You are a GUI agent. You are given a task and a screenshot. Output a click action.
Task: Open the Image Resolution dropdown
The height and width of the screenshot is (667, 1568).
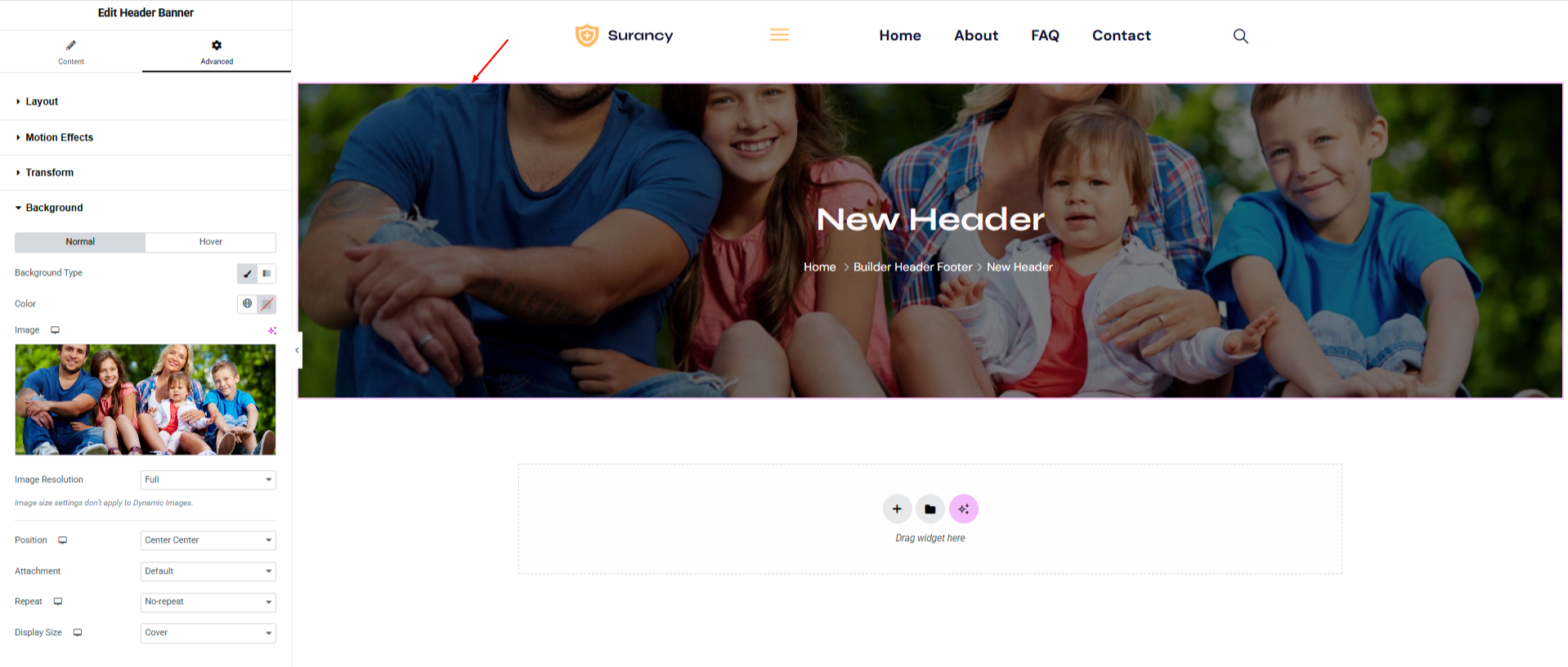point(208,480)
